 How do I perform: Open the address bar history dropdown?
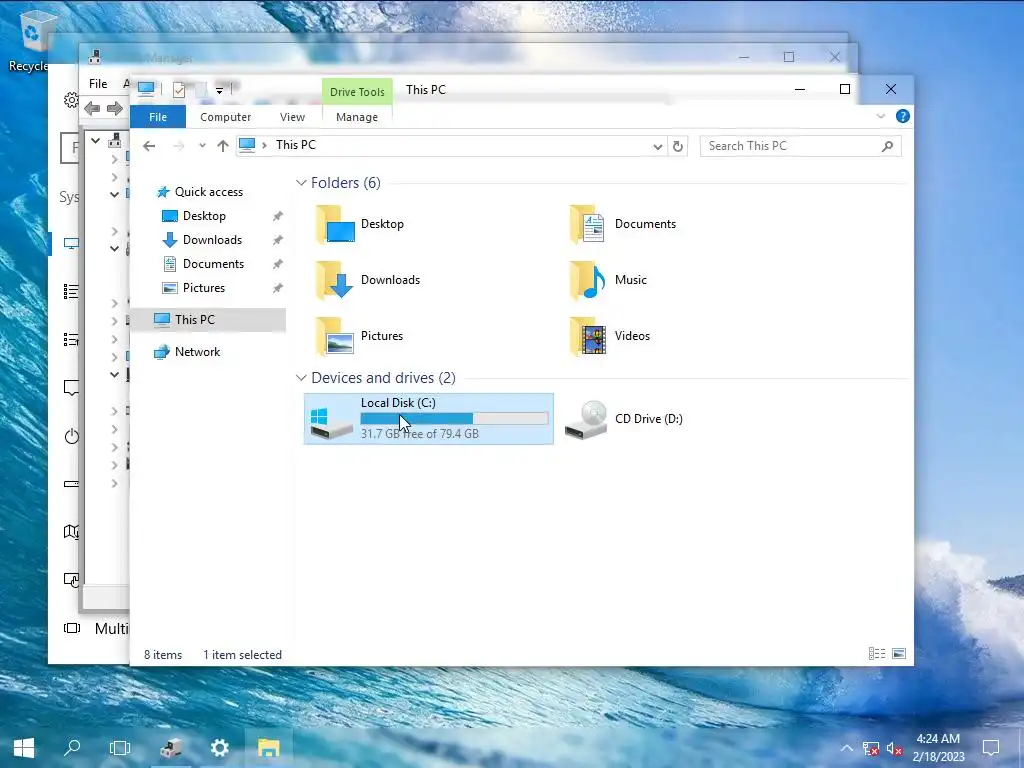pos(658,147)
